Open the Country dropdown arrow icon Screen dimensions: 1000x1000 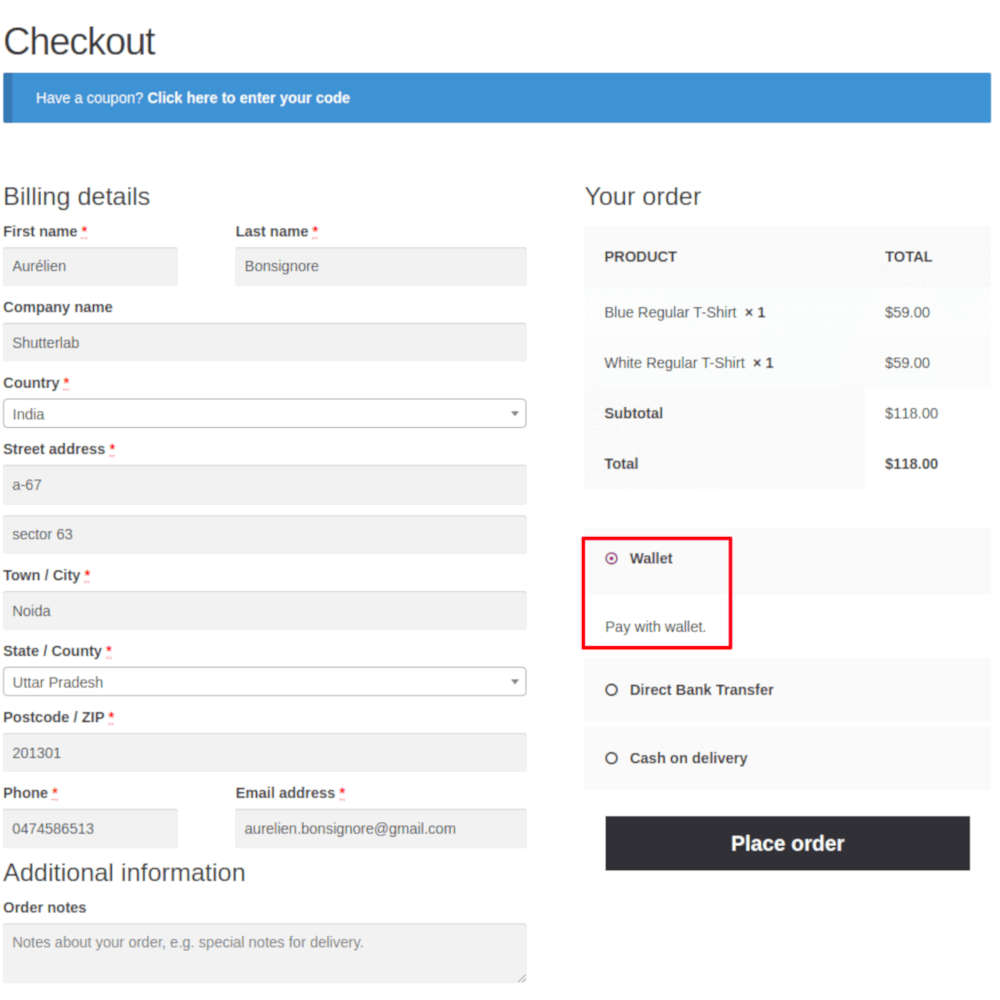515,413
